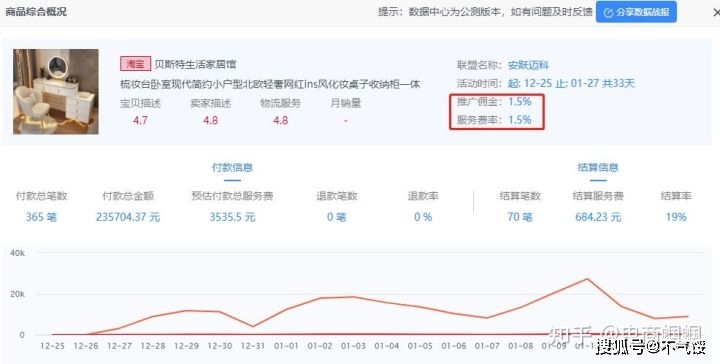The width and height of the screenshot is (720, 364).
Task: Click 预估付款总服务费 value 3535.5 元
Action: click(232, 217)
